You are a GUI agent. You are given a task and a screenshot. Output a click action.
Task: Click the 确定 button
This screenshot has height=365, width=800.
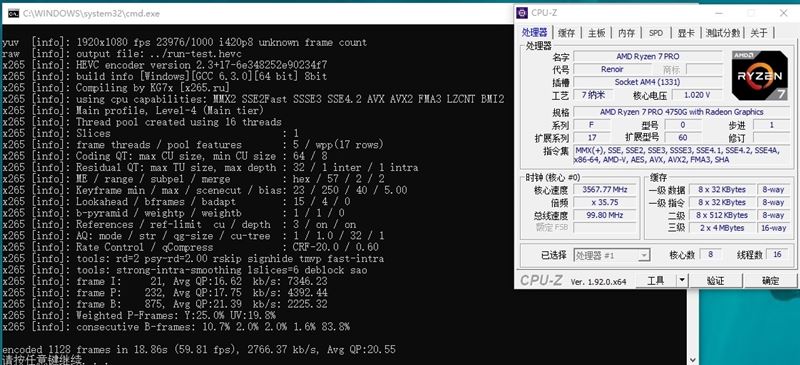pos(770,281)
